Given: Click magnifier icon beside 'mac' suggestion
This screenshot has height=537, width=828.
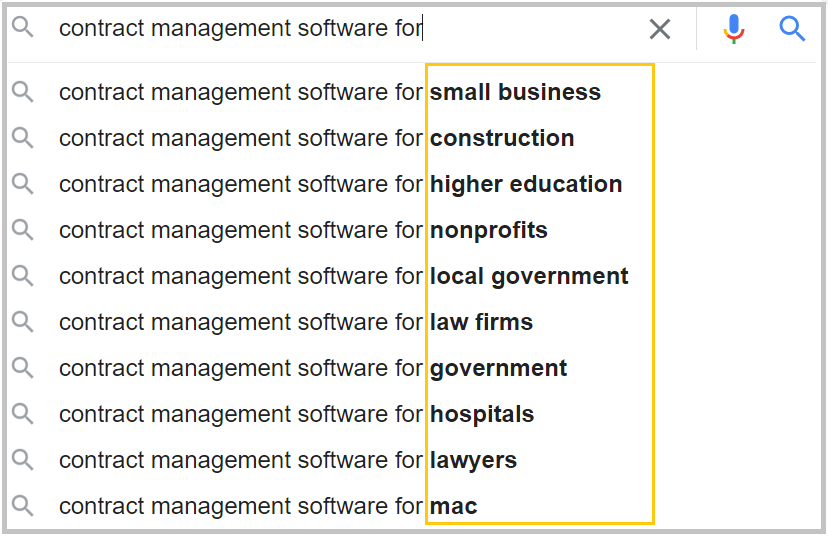Looking at the screenshot, I should 23,506.
